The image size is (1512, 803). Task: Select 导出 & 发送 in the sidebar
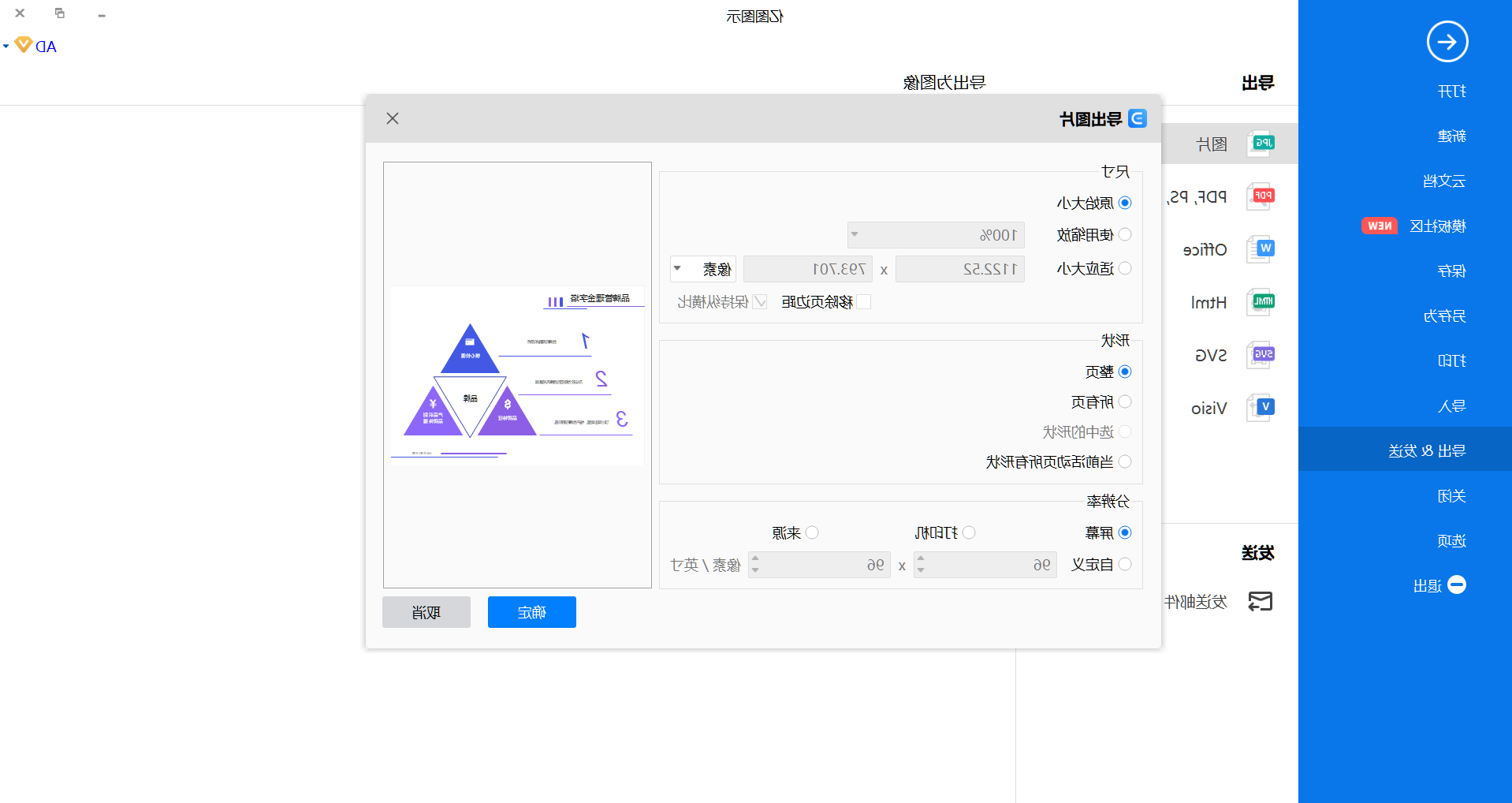(1405, 450)
